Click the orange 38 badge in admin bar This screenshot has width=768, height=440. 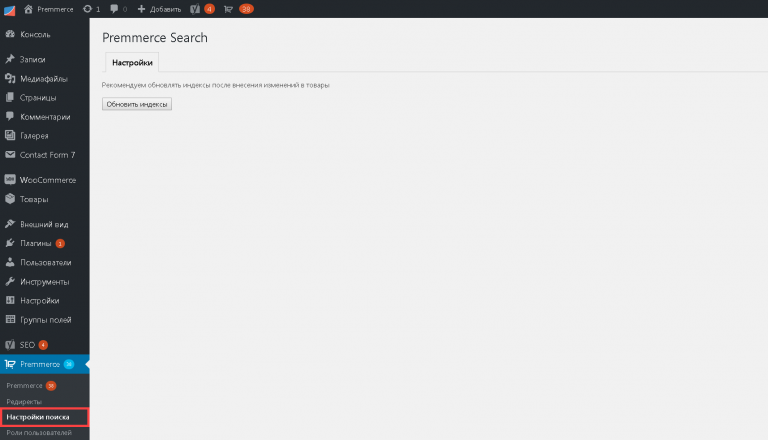pos(246,9)
